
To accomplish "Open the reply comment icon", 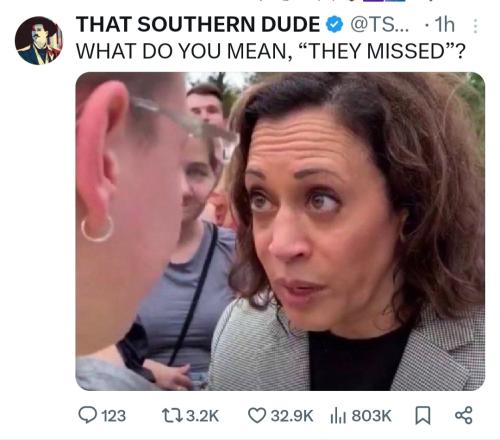I will 88,415.
